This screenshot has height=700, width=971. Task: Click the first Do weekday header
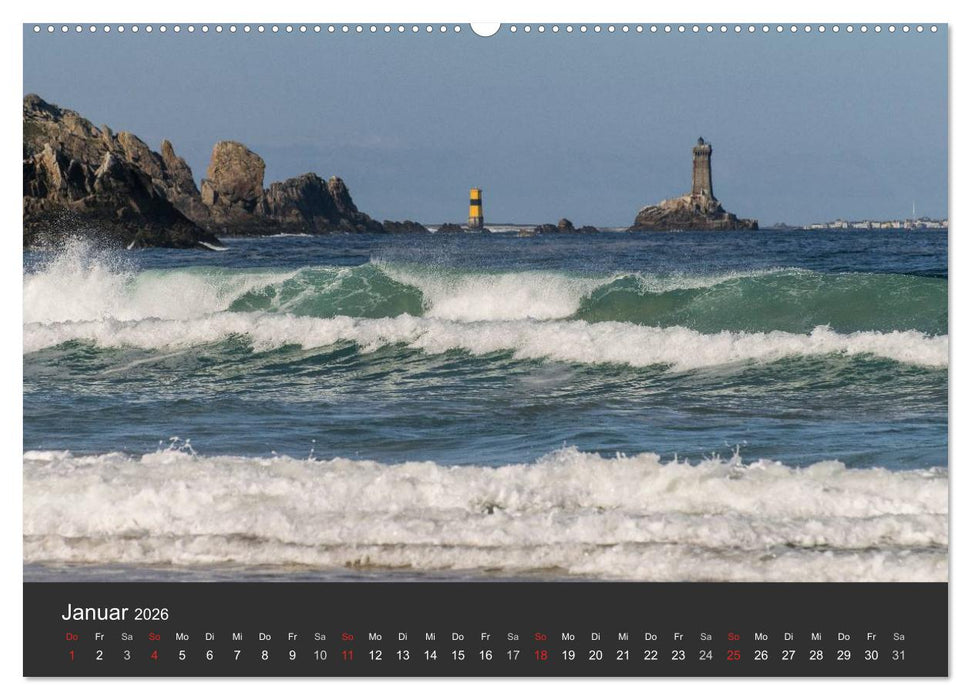(70, 635)
